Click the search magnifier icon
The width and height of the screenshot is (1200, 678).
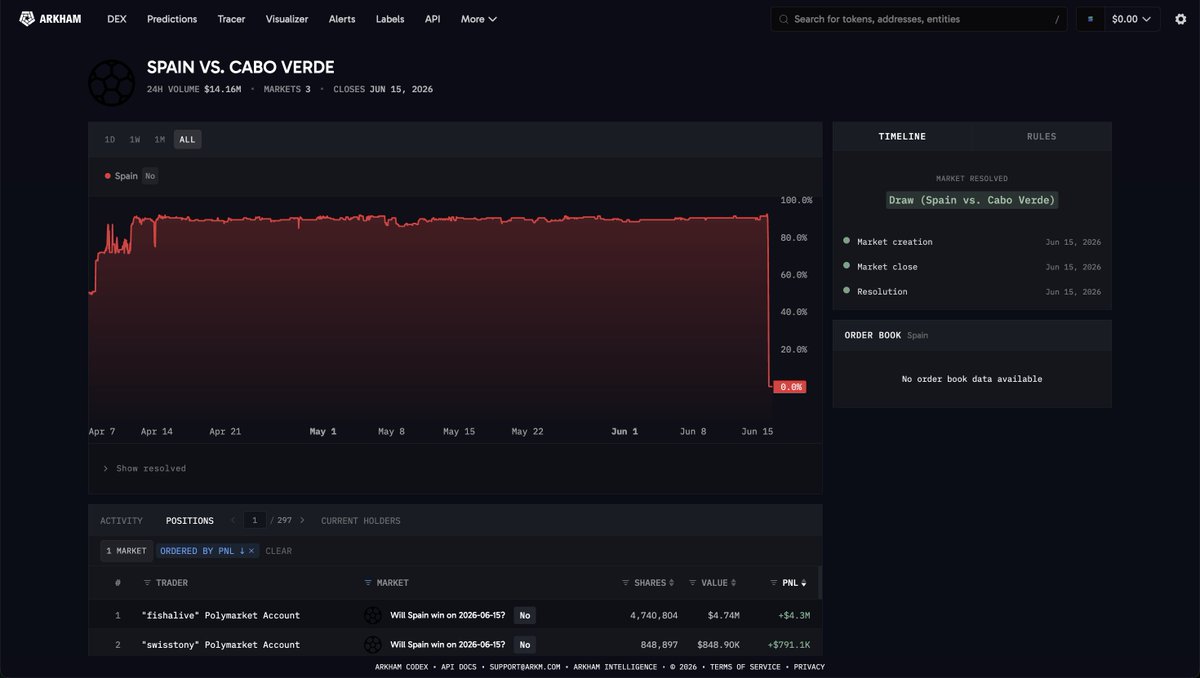pos(783,19)
